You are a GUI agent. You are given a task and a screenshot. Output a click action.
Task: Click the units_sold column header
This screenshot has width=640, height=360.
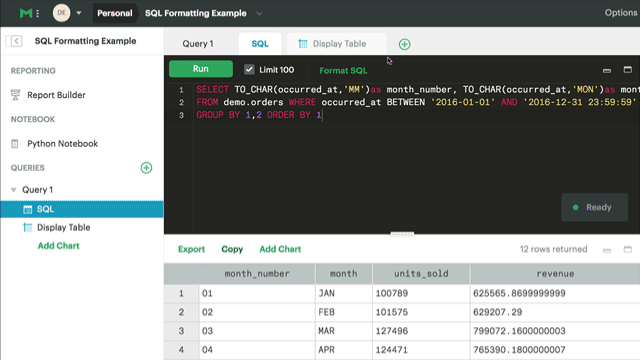click(421, 273)
